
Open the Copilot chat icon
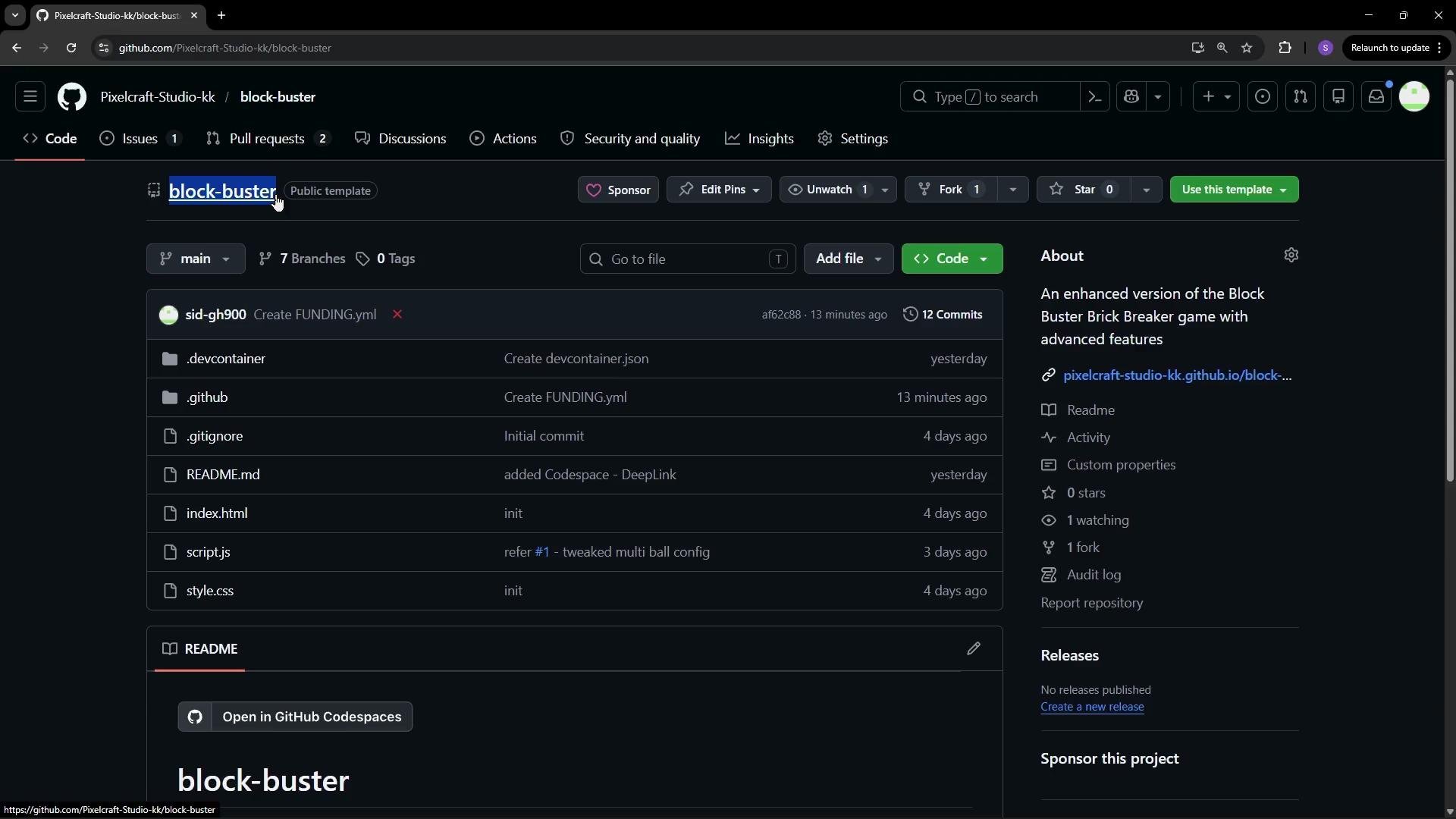1131,97
